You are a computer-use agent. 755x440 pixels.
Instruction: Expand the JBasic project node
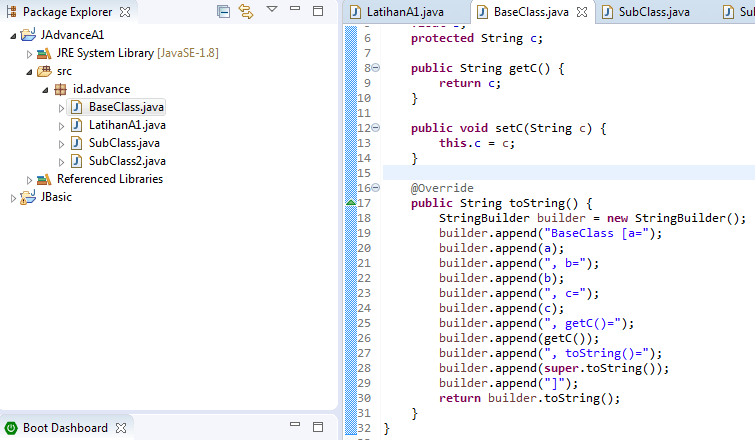[13, 198]
